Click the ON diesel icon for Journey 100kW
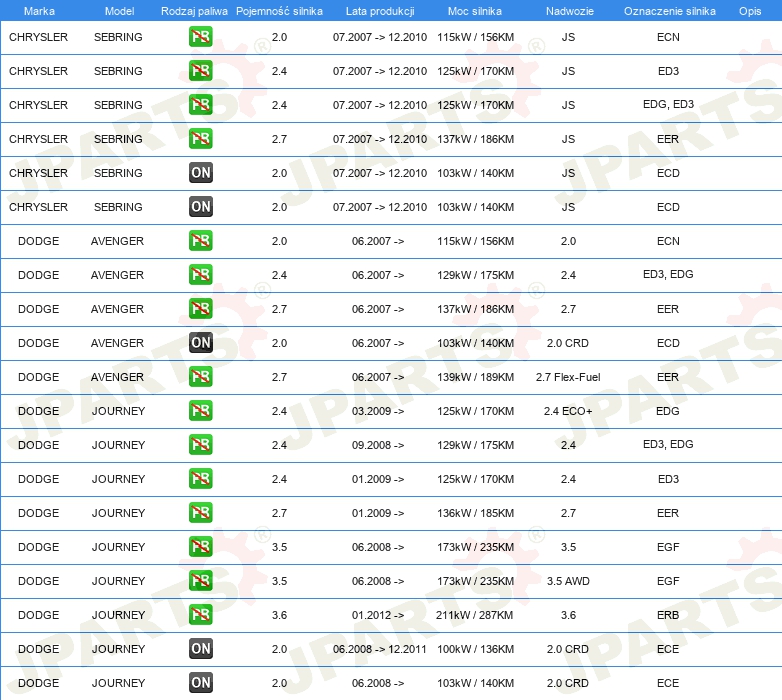 coord(200,649)
